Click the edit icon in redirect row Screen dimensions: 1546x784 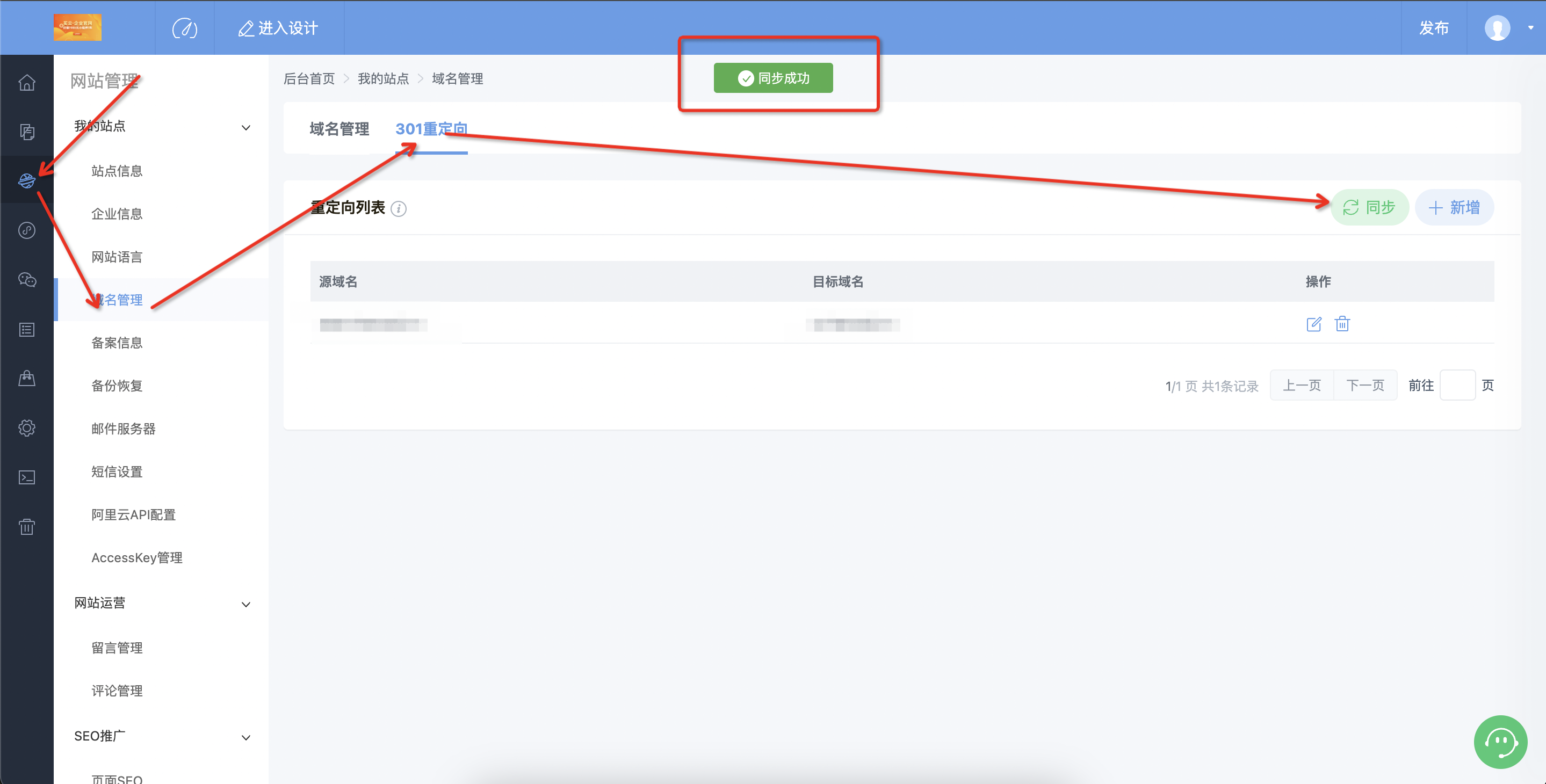(x=1313, y=324)
